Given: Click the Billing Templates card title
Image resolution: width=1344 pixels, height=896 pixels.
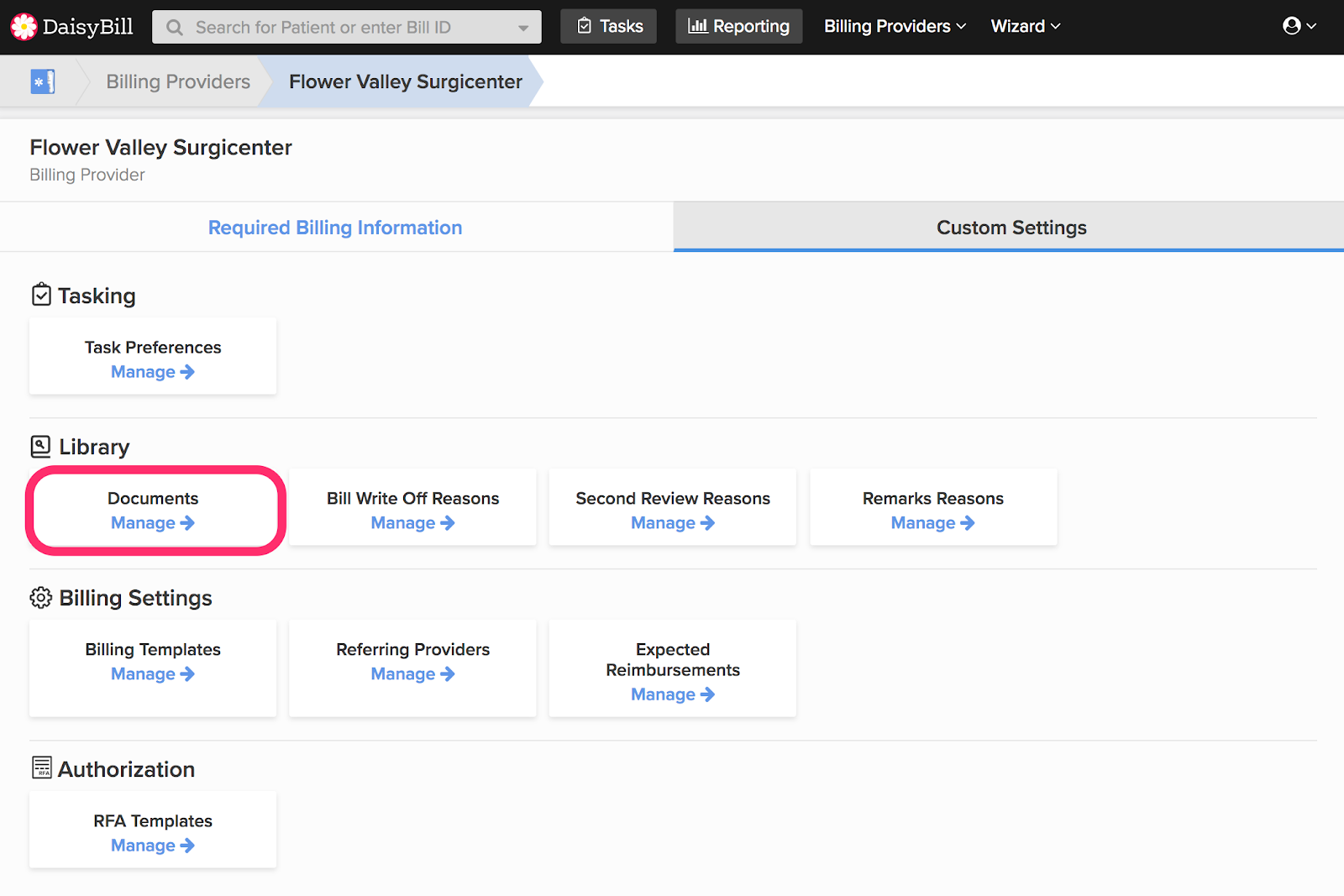Looking at the screenshot, I should tap(153, 649).
